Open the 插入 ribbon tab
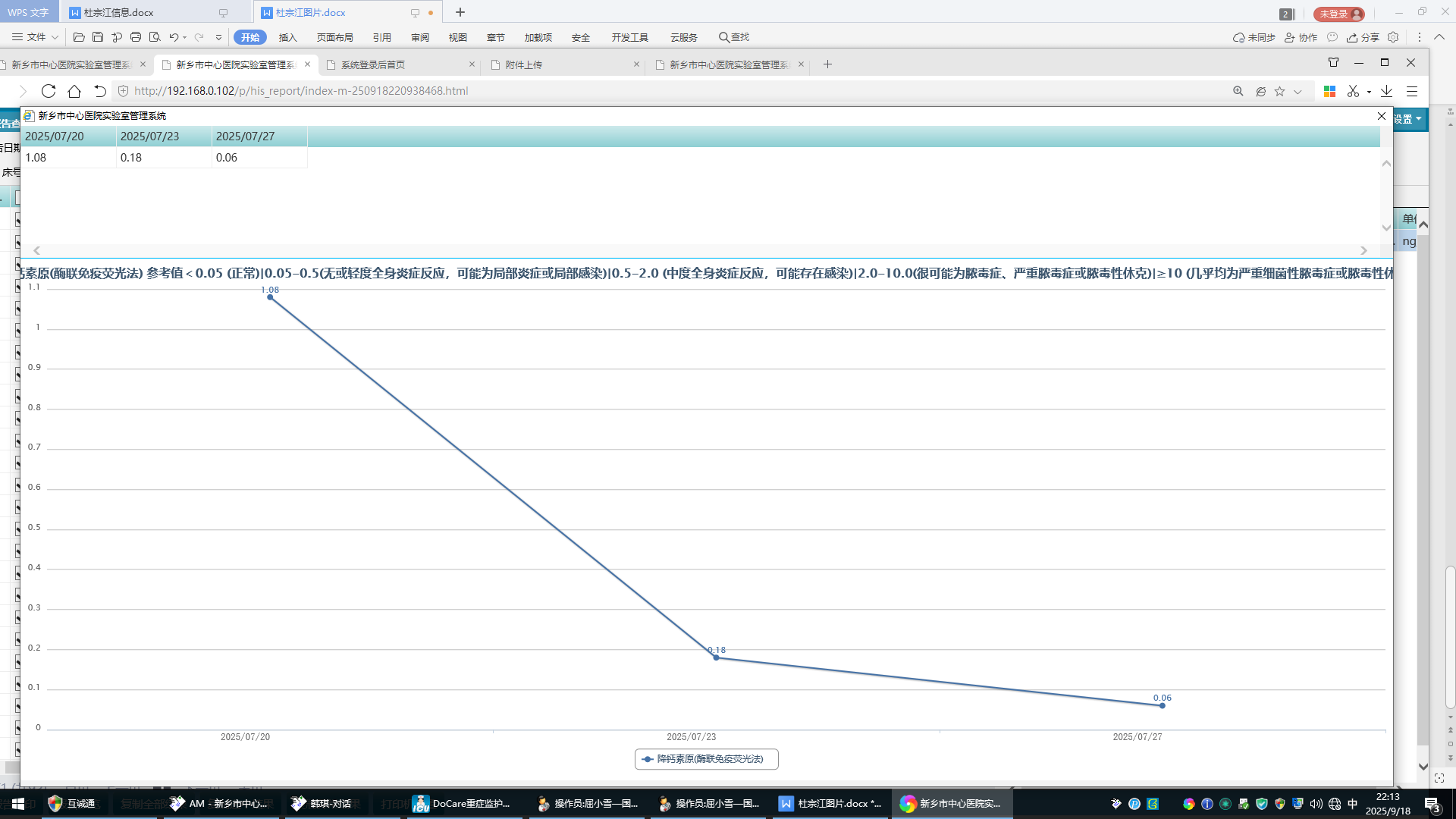The height and width of the screenshot is (819, 1456). [x=287, y=37]
